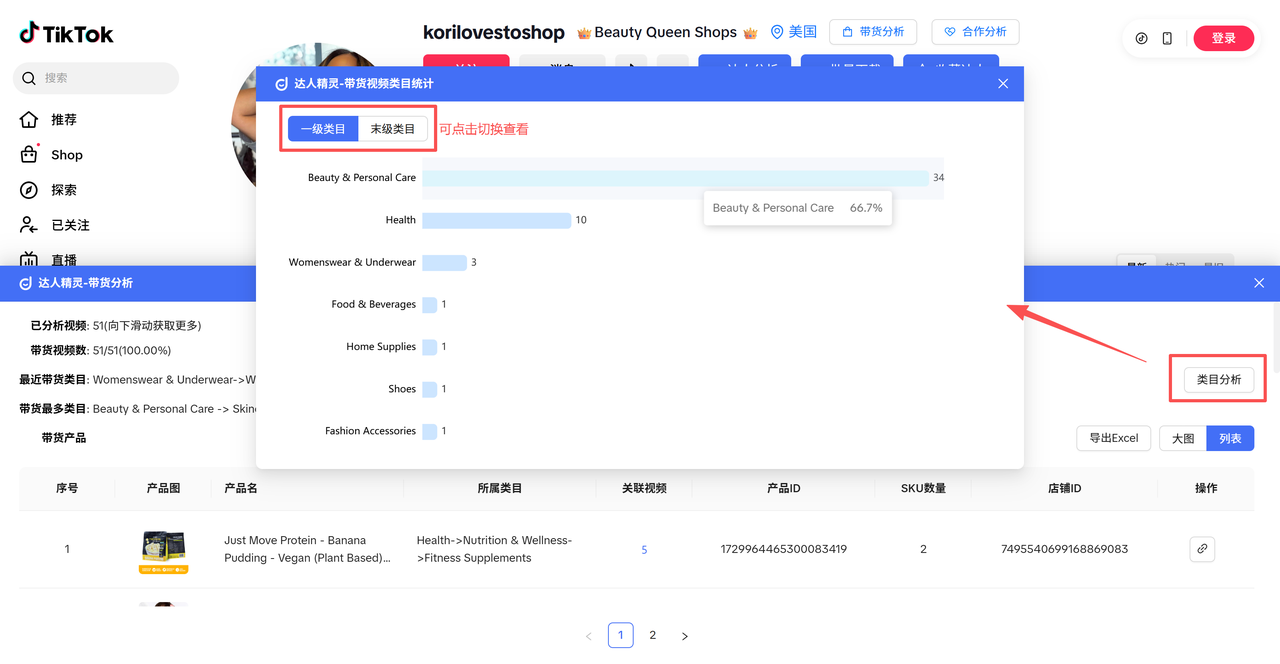Switch to 末级类目 category view
The height and width of the screenshot is (664, 1280).
(x=393, y=129)
